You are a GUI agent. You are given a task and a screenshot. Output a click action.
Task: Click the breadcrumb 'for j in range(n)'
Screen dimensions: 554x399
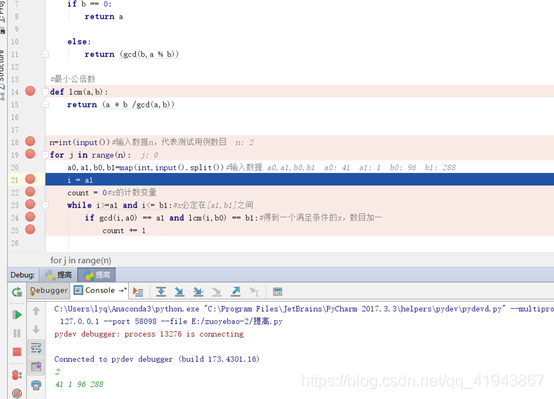(81, 260)
